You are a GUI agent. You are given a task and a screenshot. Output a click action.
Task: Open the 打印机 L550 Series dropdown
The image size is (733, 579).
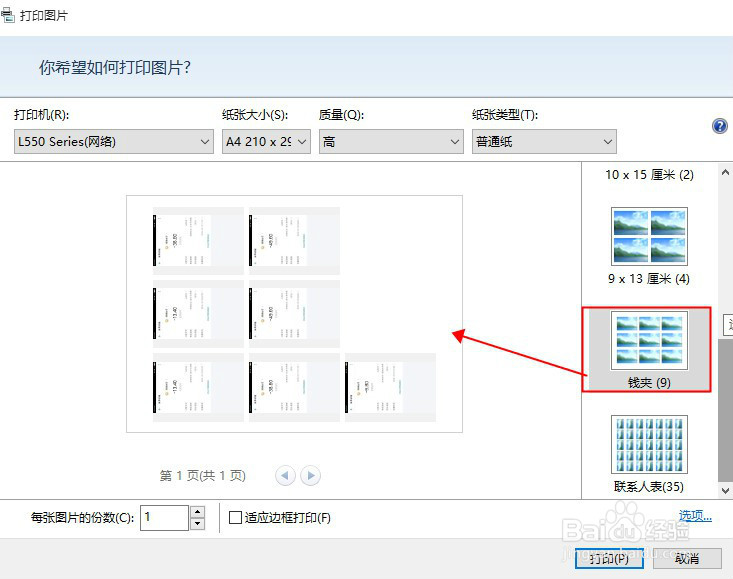pos(114,142)
